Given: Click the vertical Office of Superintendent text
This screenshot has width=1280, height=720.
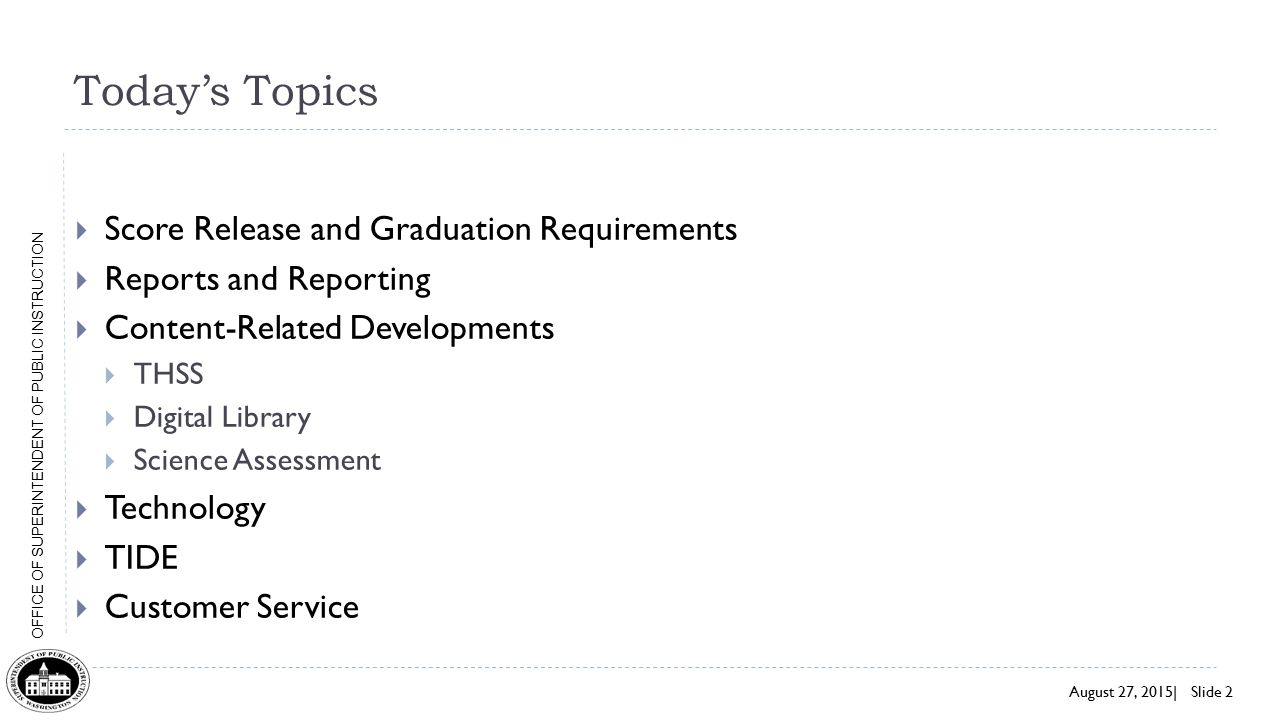Looking at the screenshot, I should tap(38, 435).
